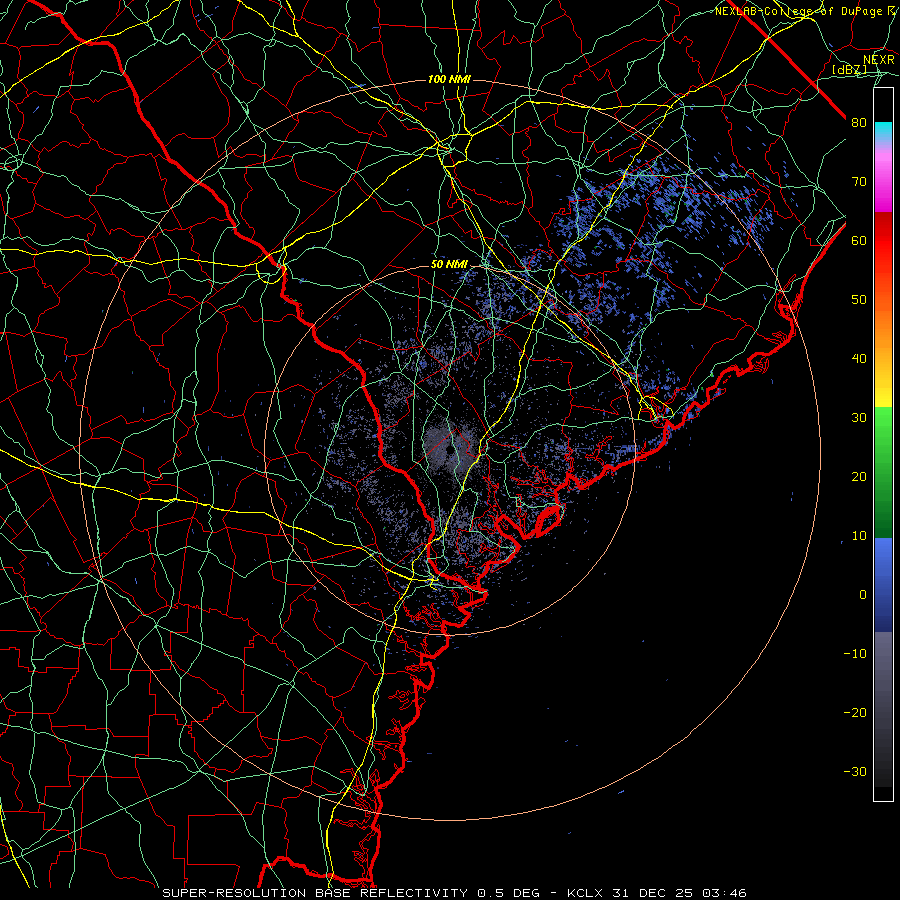Click the 100 NMI range ring label
Viewport: 900px width, 900px height.
click(449, 79)
